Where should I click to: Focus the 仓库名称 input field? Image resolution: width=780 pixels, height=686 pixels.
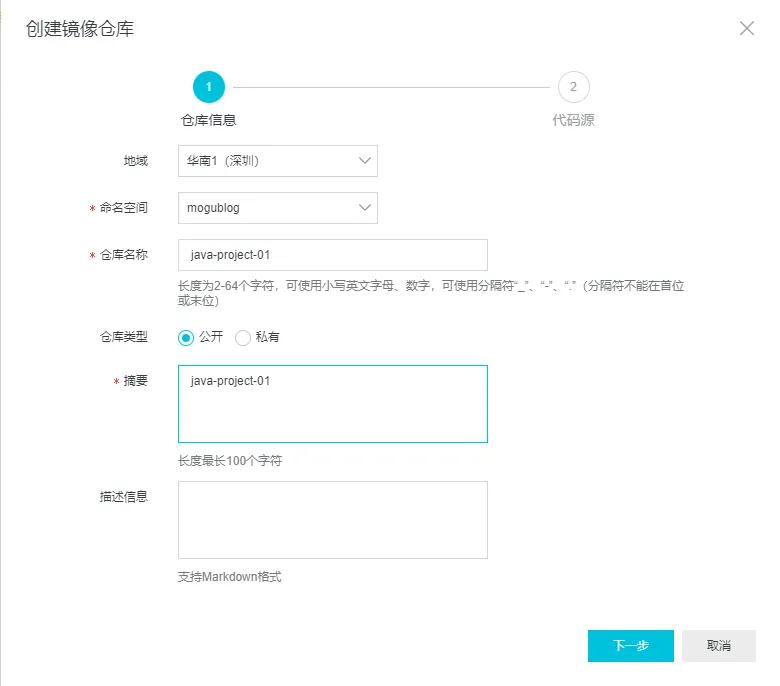[332, 255]
